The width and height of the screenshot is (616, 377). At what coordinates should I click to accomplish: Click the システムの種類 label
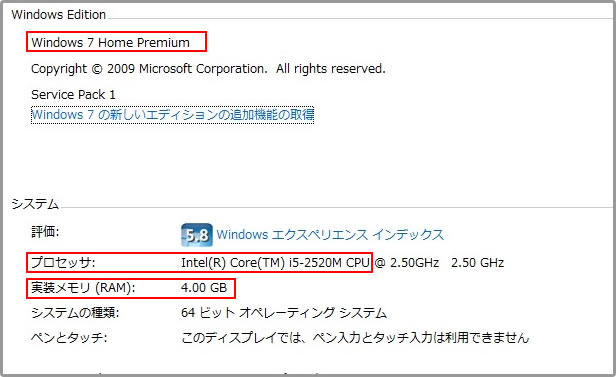(75, 313)
